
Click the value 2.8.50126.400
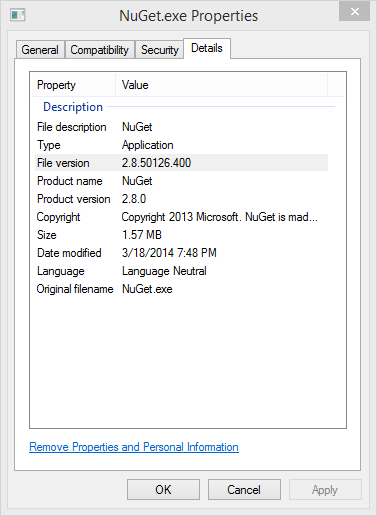point(156,163)
